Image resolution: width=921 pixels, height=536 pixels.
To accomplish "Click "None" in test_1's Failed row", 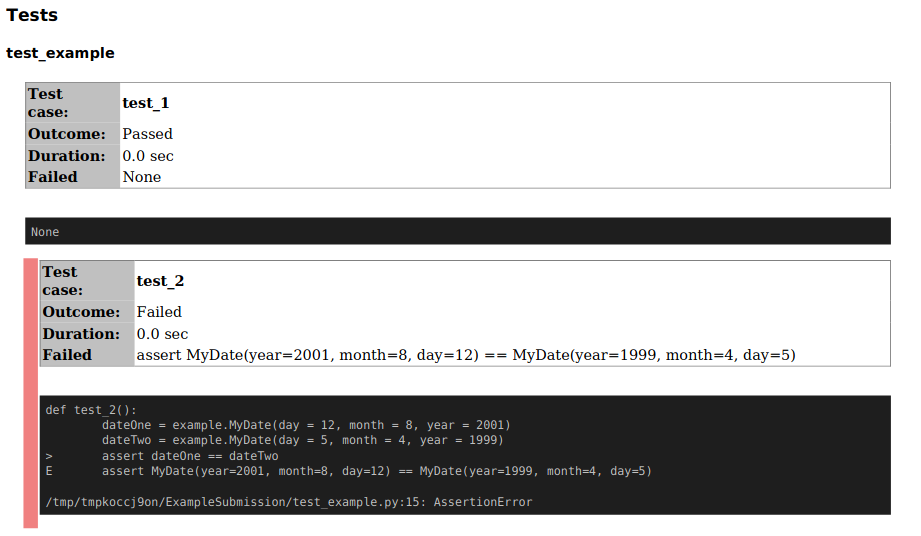I will point(141,177).
